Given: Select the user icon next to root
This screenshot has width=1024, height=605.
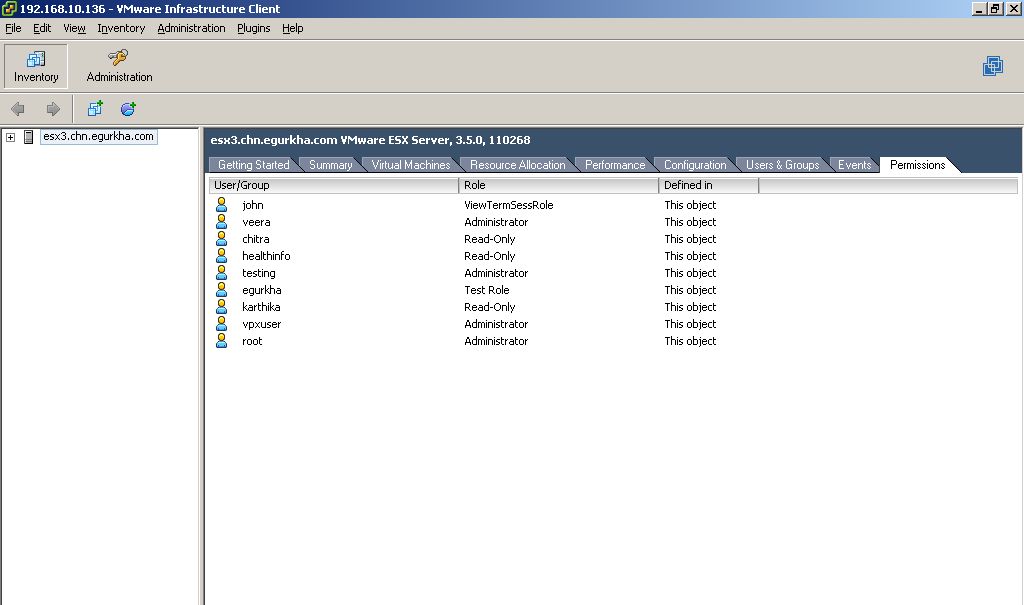Looking at the screenshot, I should tap(222, 340).
